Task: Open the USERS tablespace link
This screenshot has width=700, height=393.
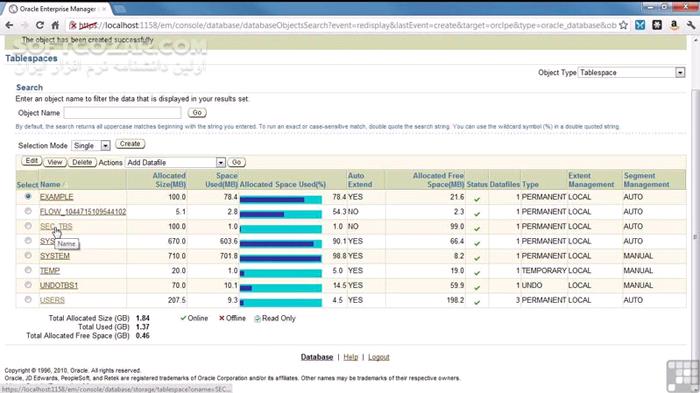Action: click(52, 300)
